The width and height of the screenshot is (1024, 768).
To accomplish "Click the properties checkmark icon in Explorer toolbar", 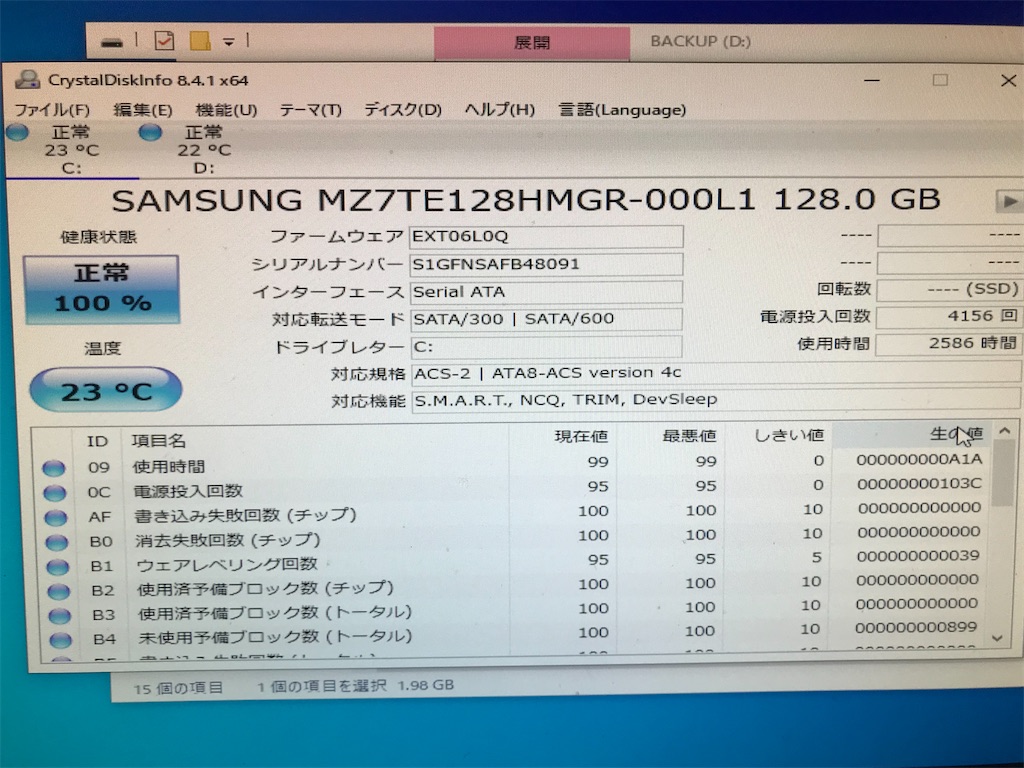I will [x=164, y=41].
